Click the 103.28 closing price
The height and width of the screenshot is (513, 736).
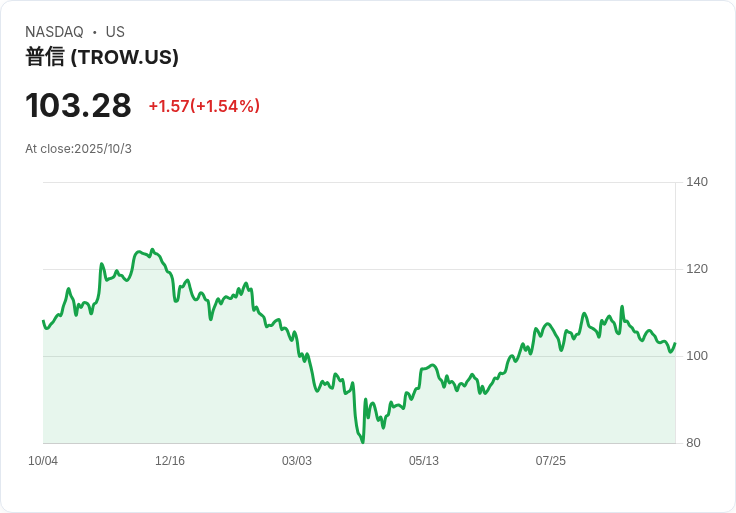[x=78, y=105]
